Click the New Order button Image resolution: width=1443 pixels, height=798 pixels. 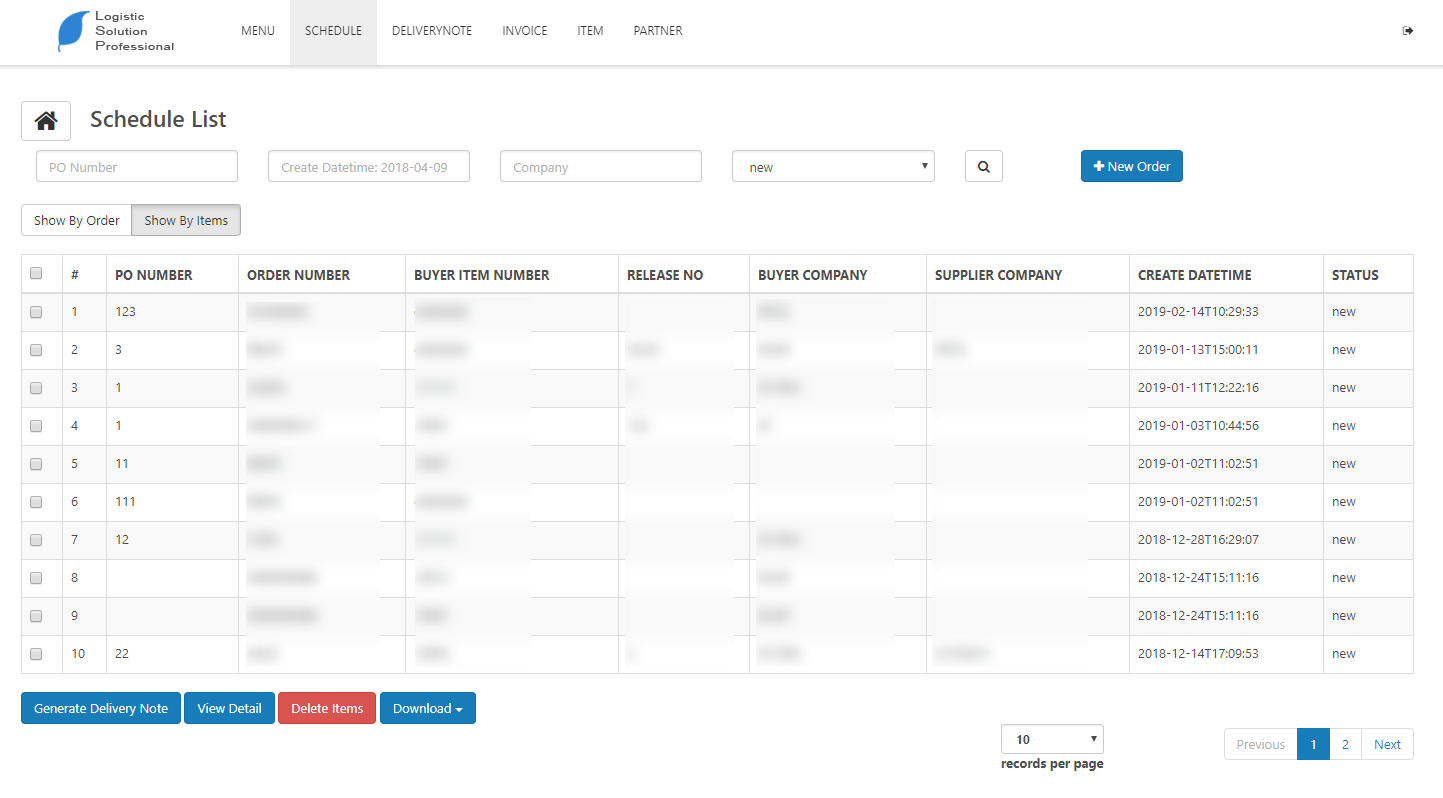1132,166
